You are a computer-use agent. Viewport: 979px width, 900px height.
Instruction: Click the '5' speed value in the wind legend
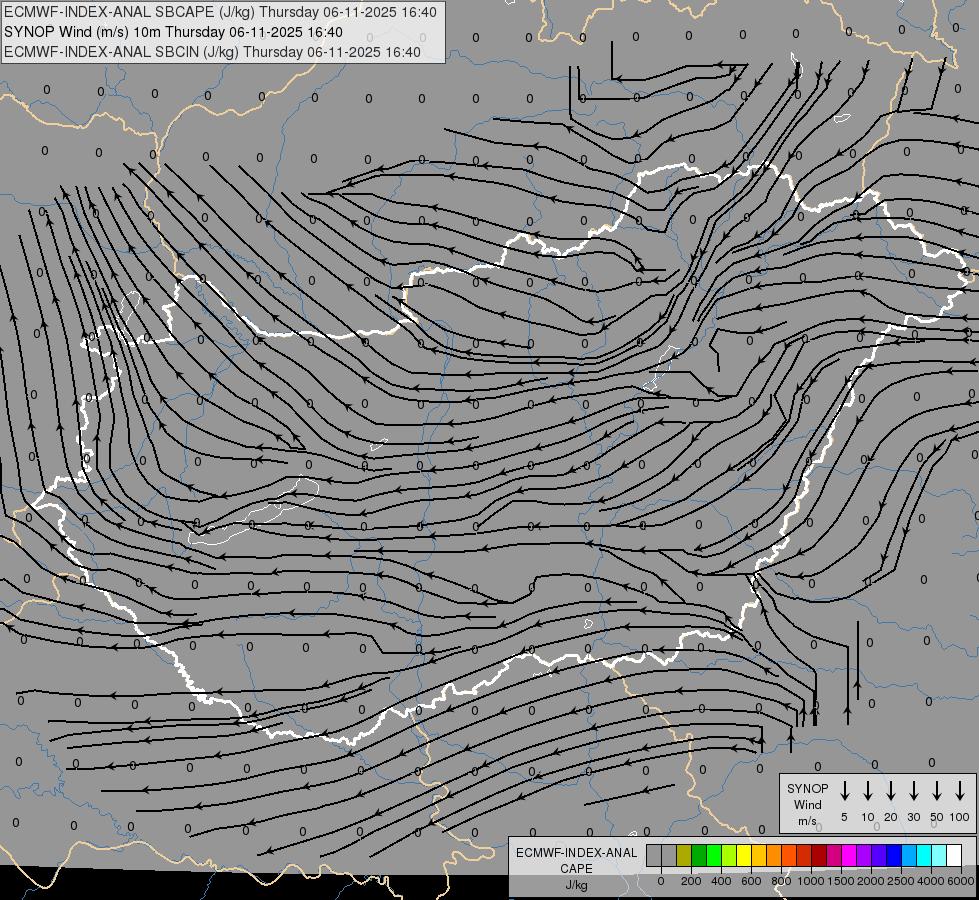[844, 817]
